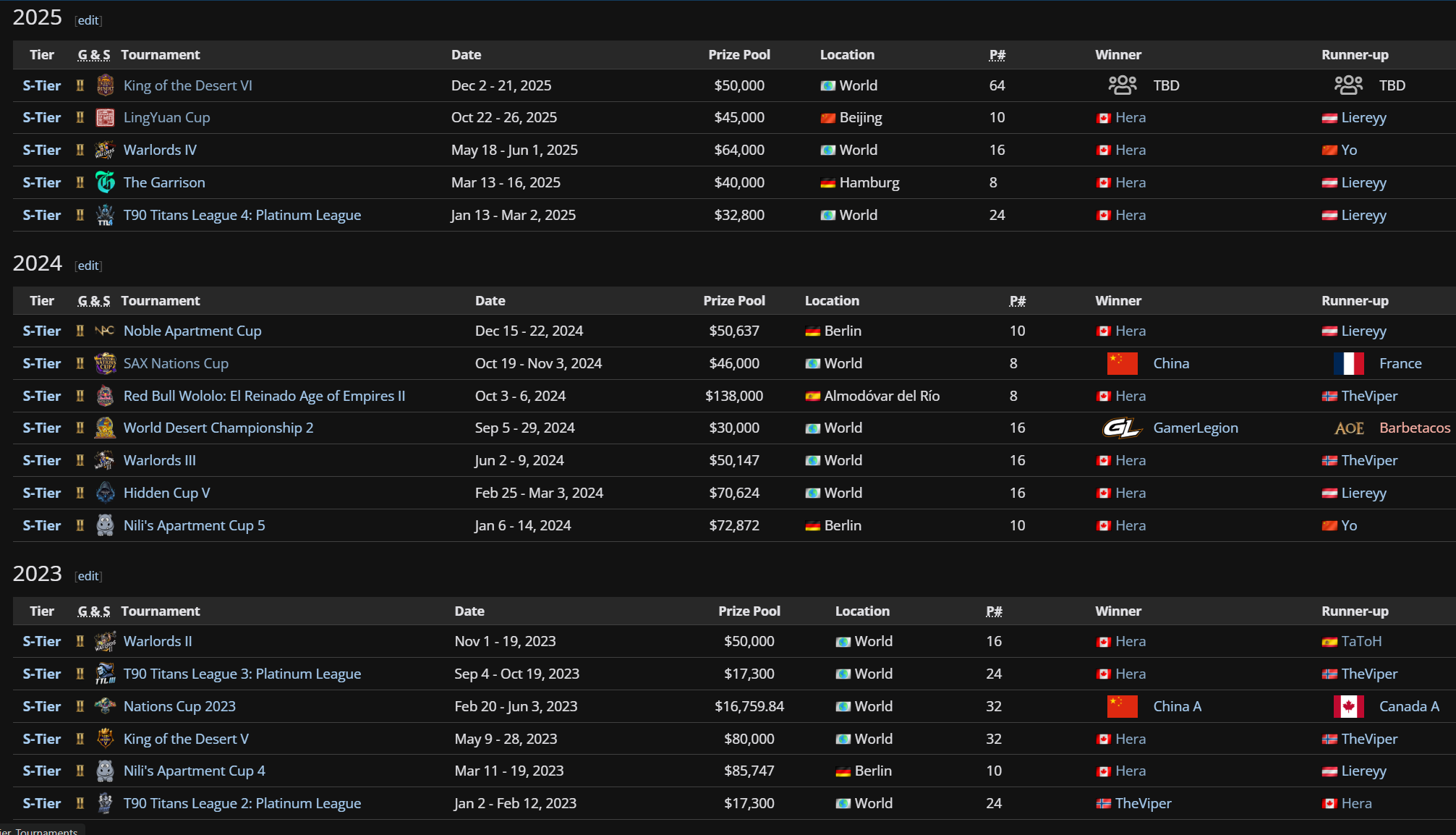The image size is (1456, 835).
Task: Open the Barbetacos team link
Action: pyautogui.click(x=1414, y=428)
